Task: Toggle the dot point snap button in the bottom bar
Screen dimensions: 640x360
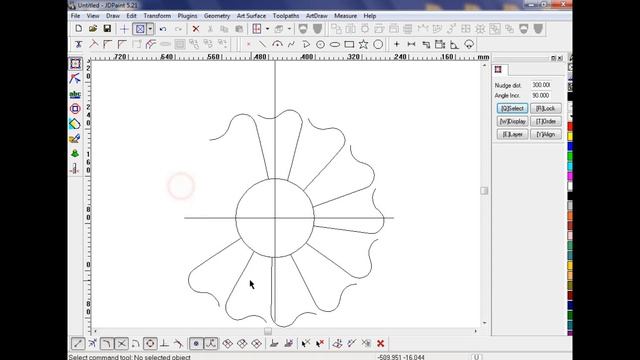Action: pyautogui.click(x=196, y=344)
